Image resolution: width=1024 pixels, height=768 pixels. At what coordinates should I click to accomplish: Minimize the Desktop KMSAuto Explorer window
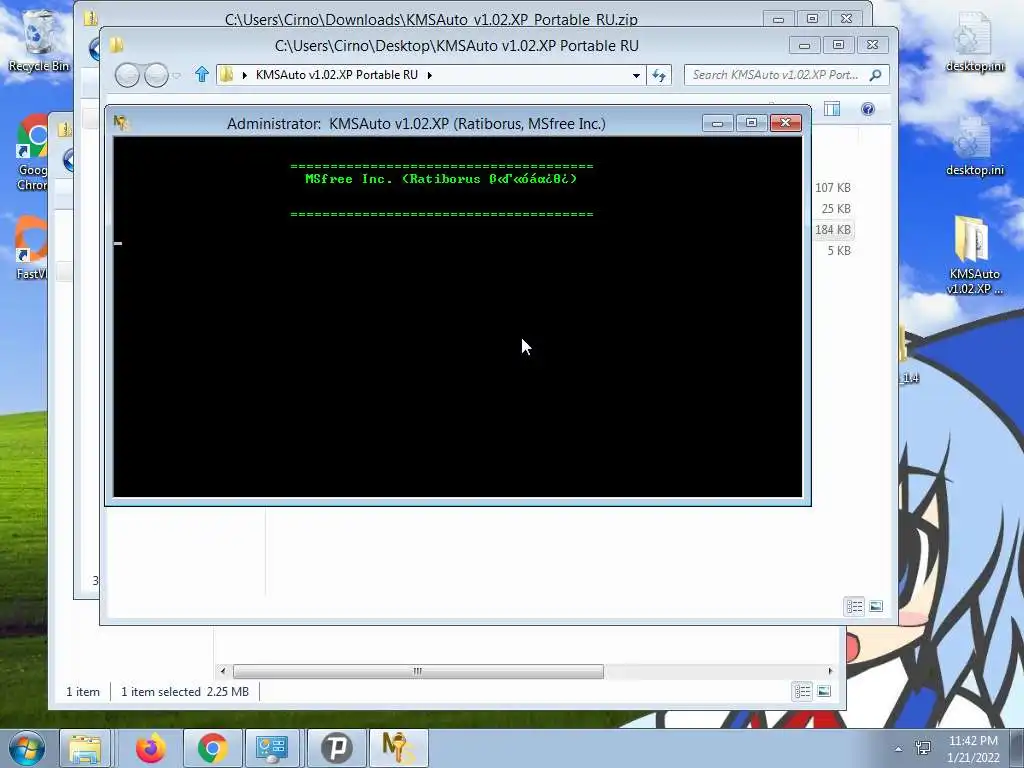[x=805, y=45]
